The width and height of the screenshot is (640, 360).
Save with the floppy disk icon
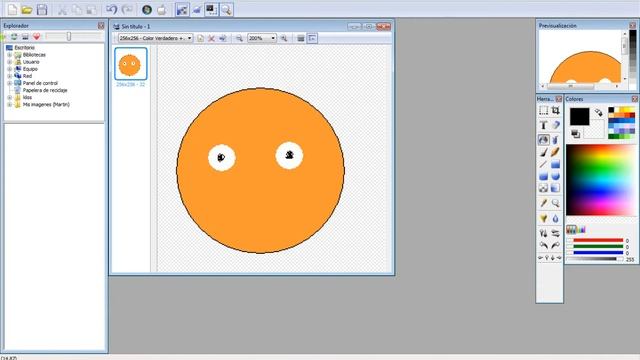(42, 9)
